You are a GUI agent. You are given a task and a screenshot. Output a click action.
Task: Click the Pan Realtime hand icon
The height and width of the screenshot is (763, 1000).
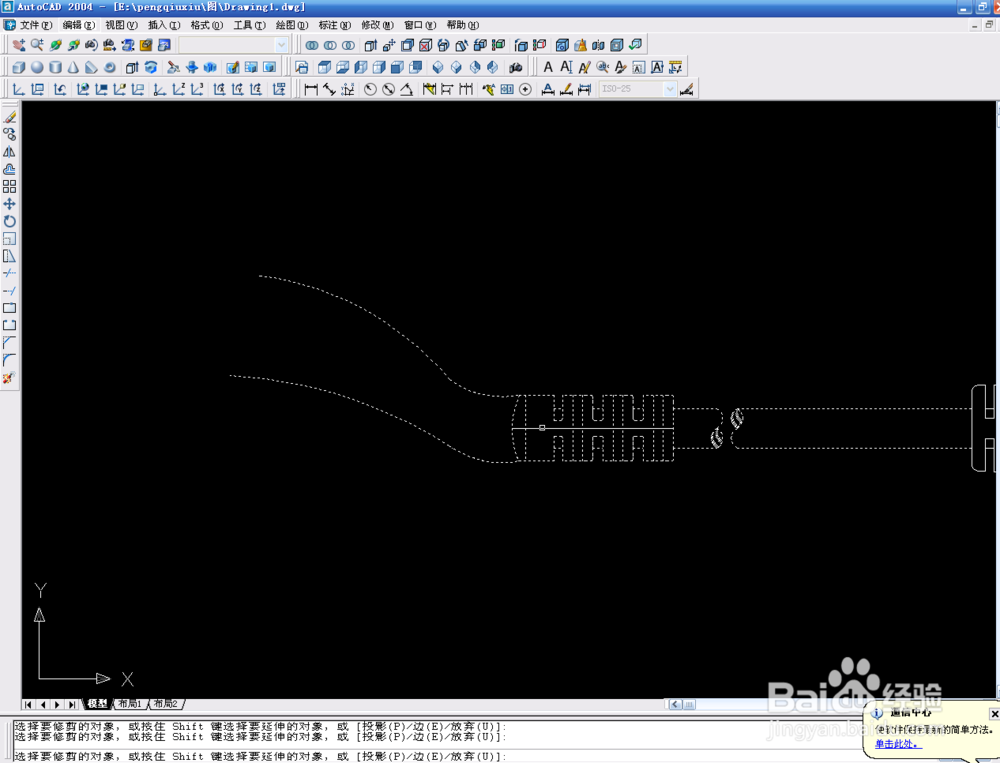click(18, 45)
